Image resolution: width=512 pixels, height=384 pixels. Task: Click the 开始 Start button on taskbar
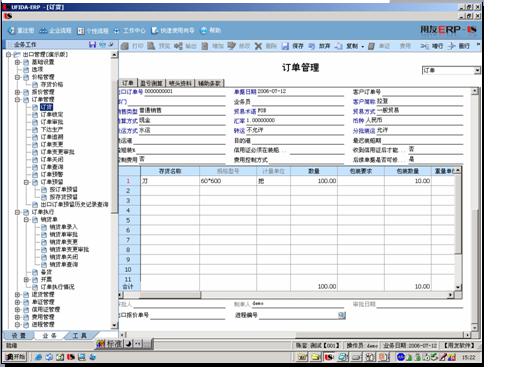pos(15,357)
